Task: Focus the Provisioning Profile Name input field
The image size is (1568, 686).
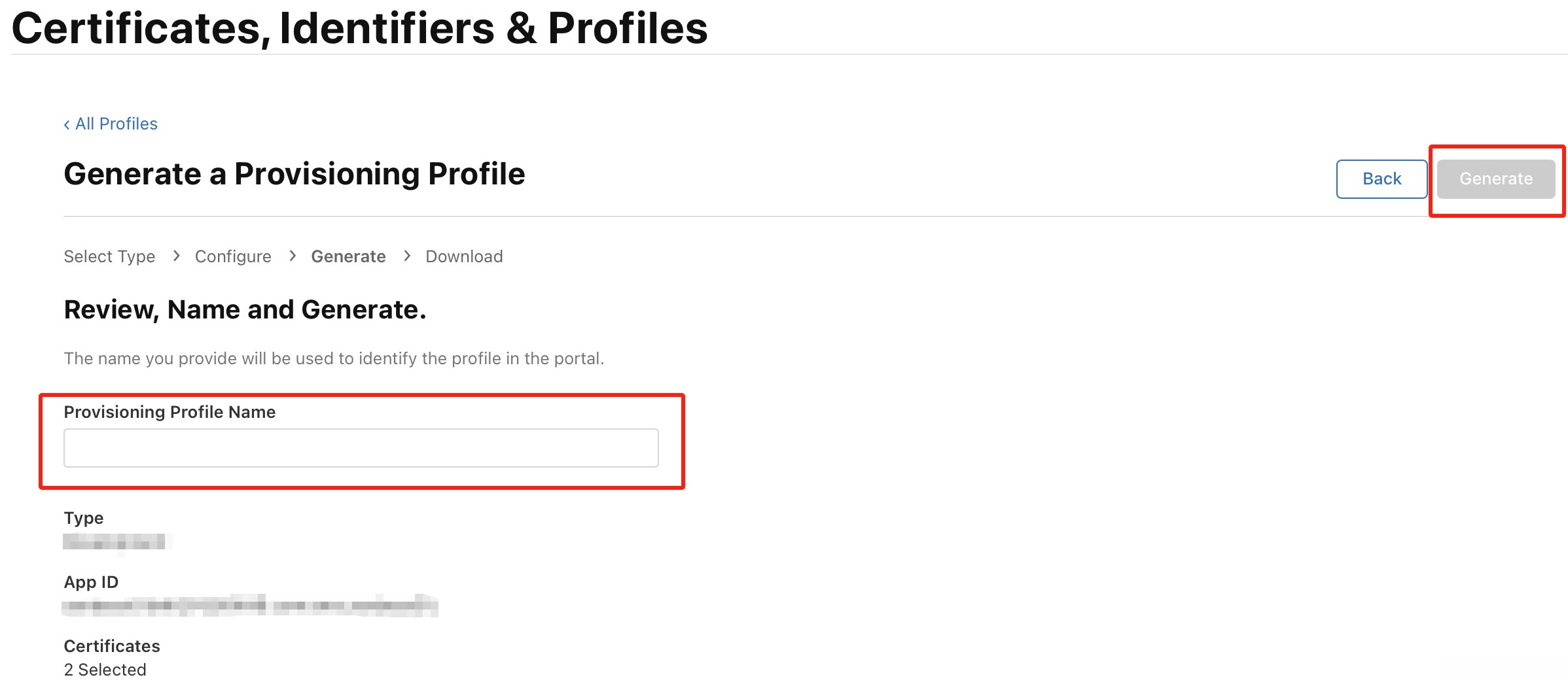Action: (361, 448)
